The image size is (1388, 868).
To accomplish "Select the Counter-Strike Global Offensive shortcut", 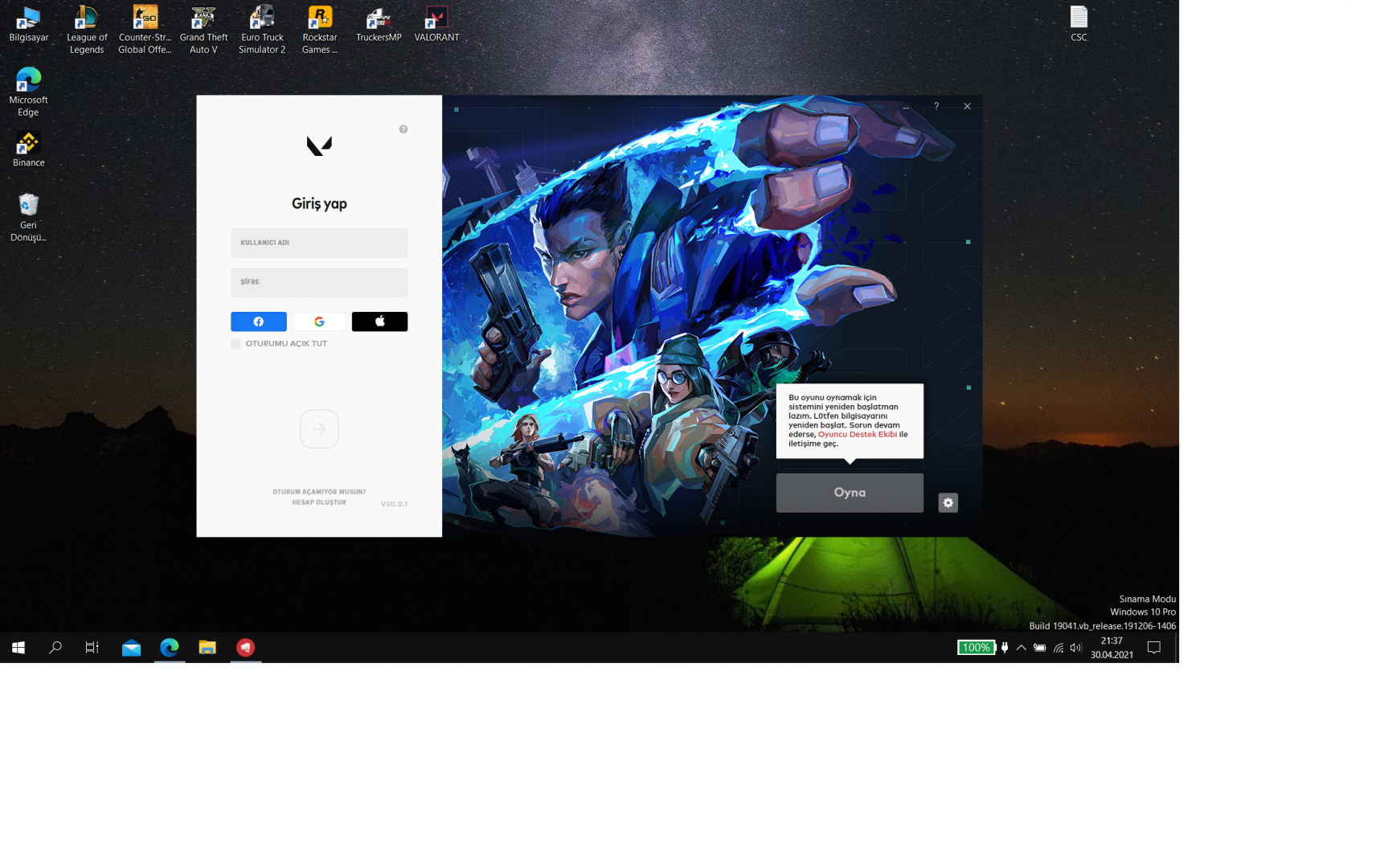I will click(145, 30).
